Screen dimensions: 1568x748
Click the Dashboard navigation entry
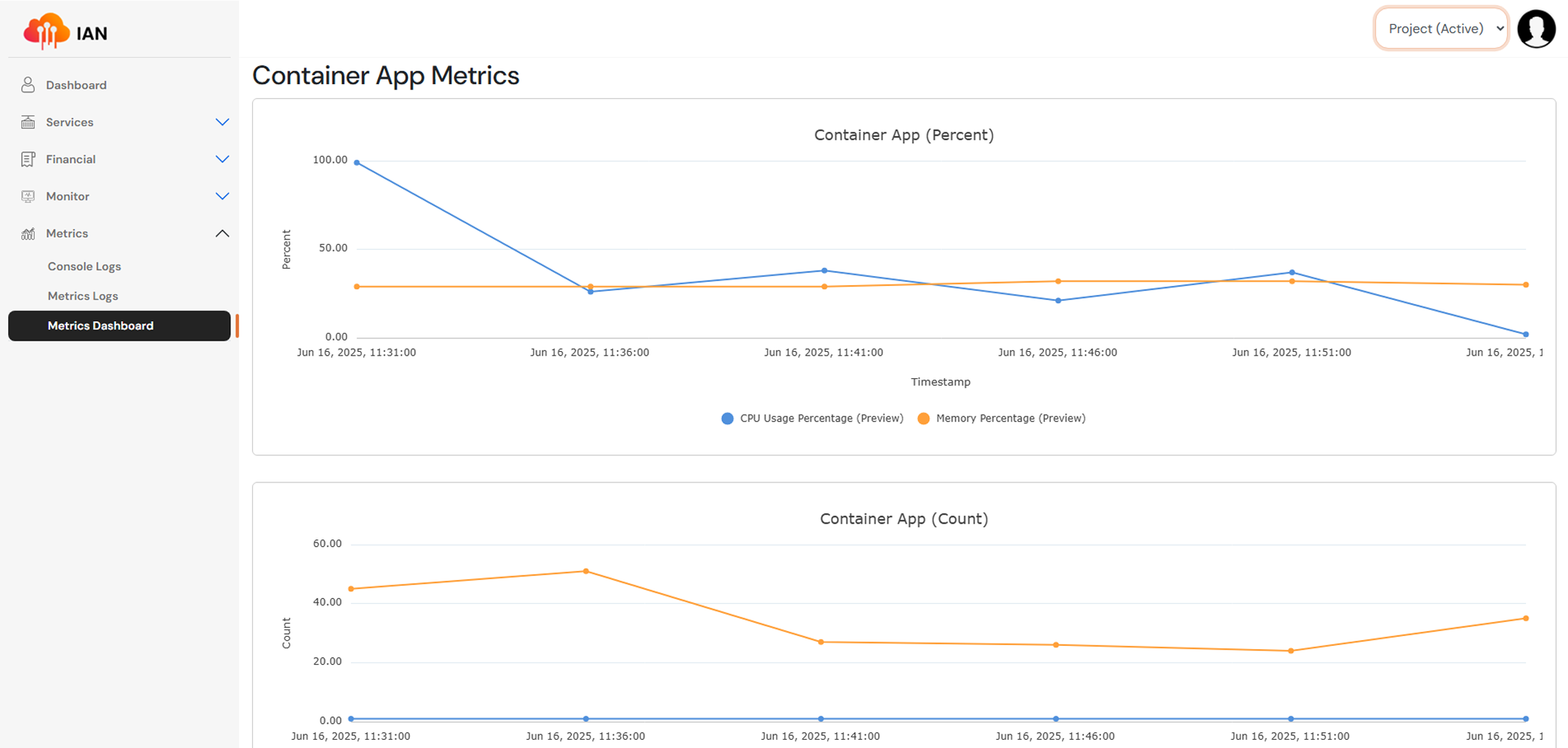(x=76, y=85)
